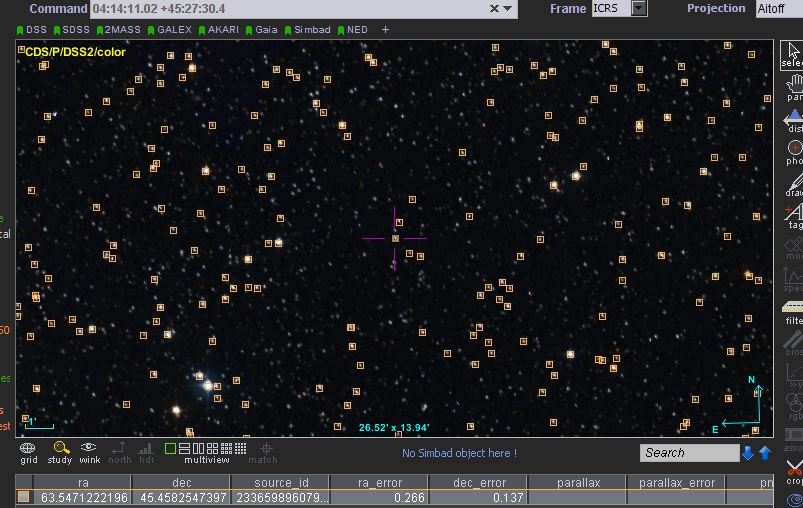This screenshot has width=803, height=508.
Task: Open the Simbad bookmark
Action: pyautogui.click(x=311, y=30)
